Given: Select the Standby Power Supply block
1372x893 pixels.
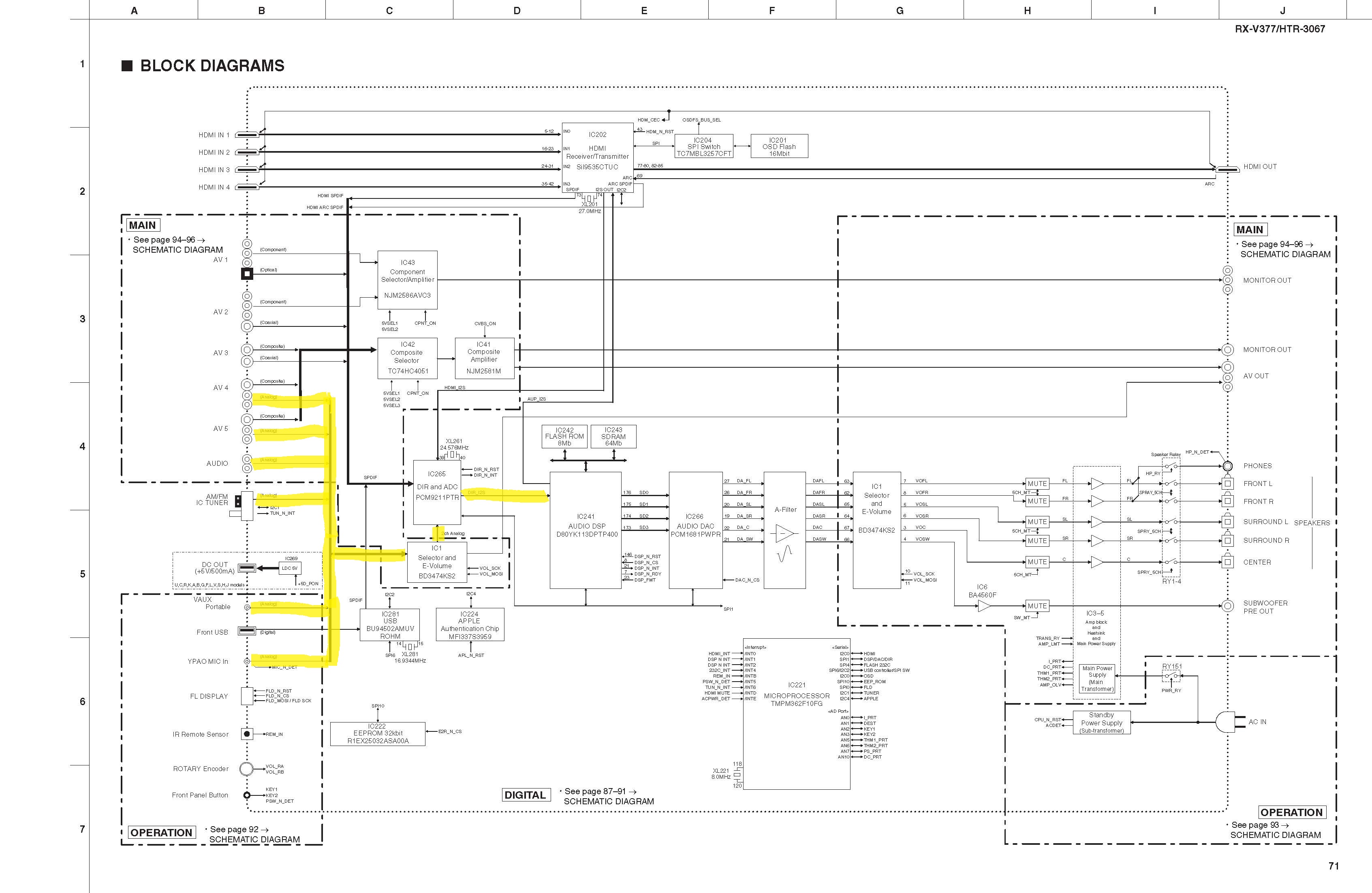Looking at the screenshot, I should coord(1102,722).
